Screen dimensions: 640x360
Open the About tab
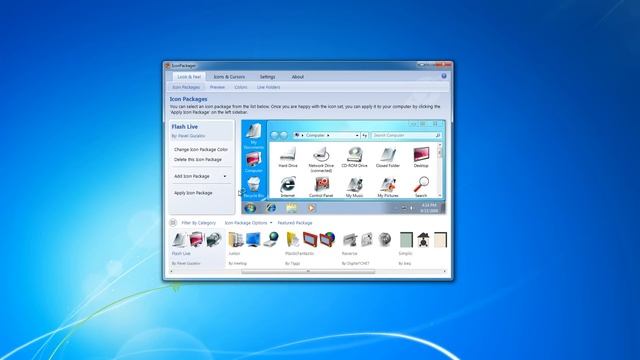[298, 77]
